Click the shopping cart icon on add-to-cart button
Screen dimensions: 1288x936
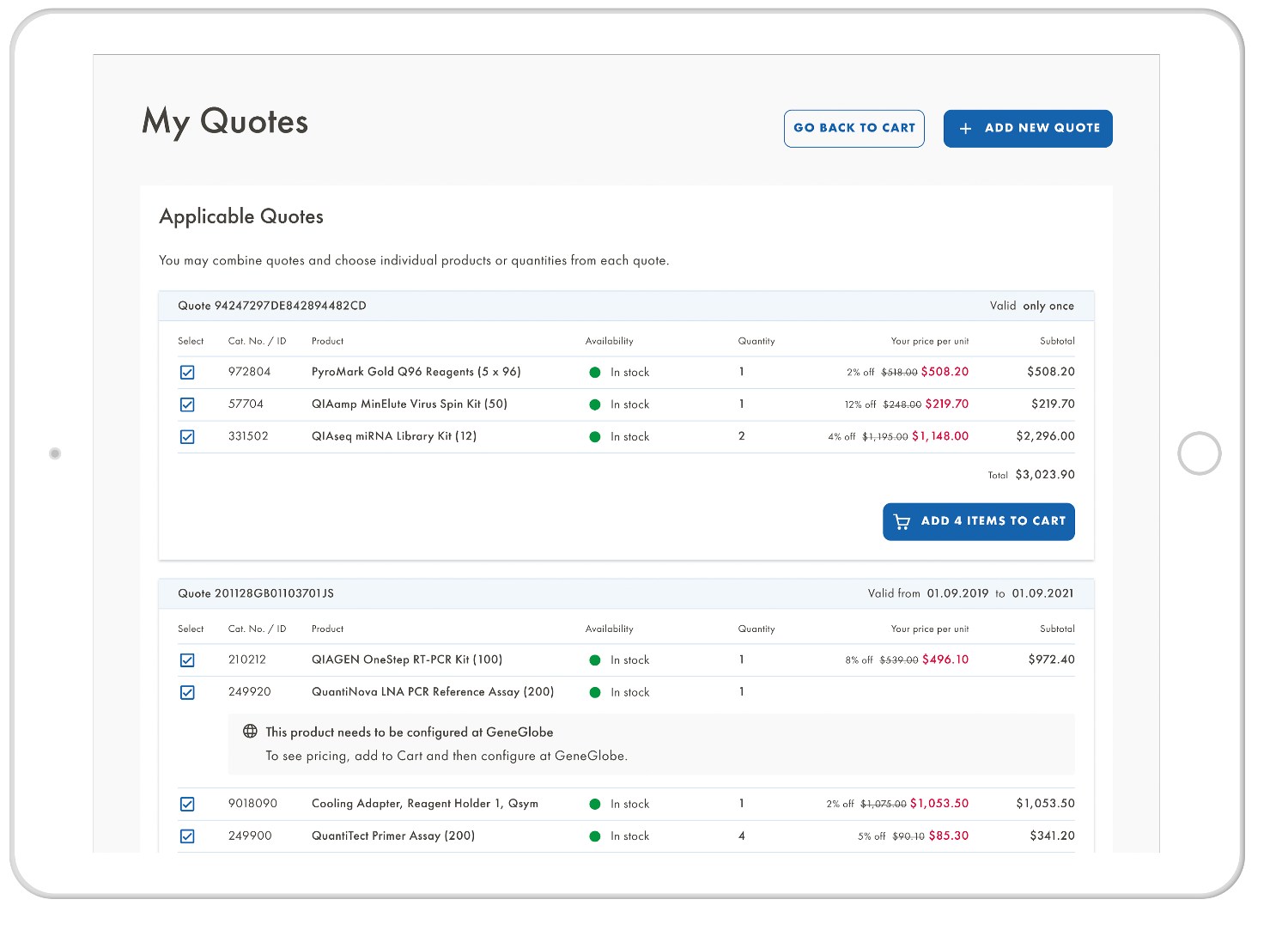point(902,522)
